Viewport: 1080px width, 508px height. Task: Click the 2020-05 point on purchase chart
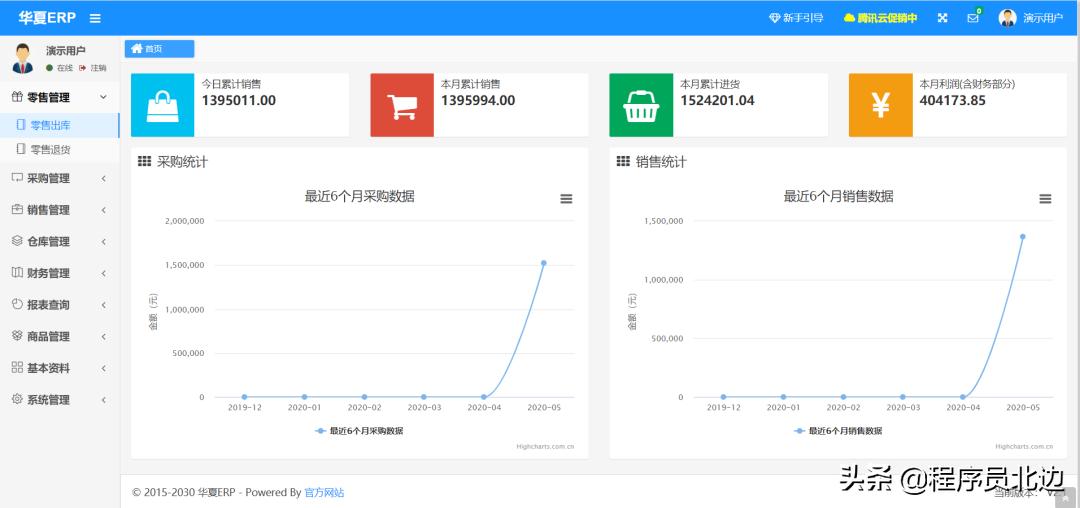point(543,263)
